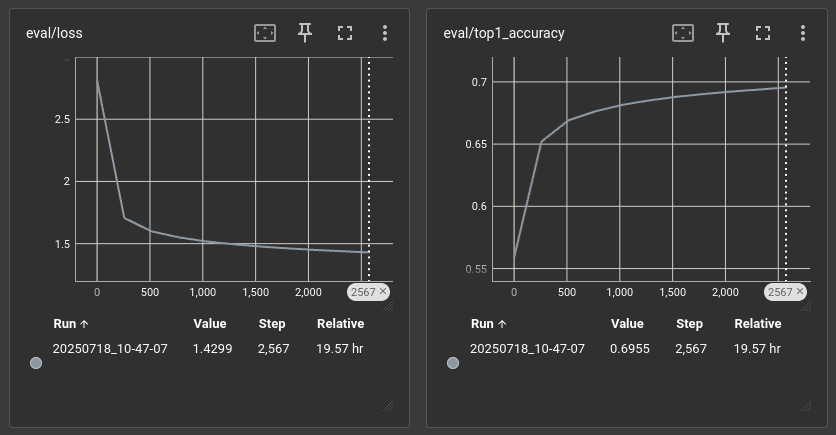The width and height of the screenshot is (836, 435).
Task: Fit domain to data on eval/top1_accuracy chart
Action: click(x=683, y=33)
